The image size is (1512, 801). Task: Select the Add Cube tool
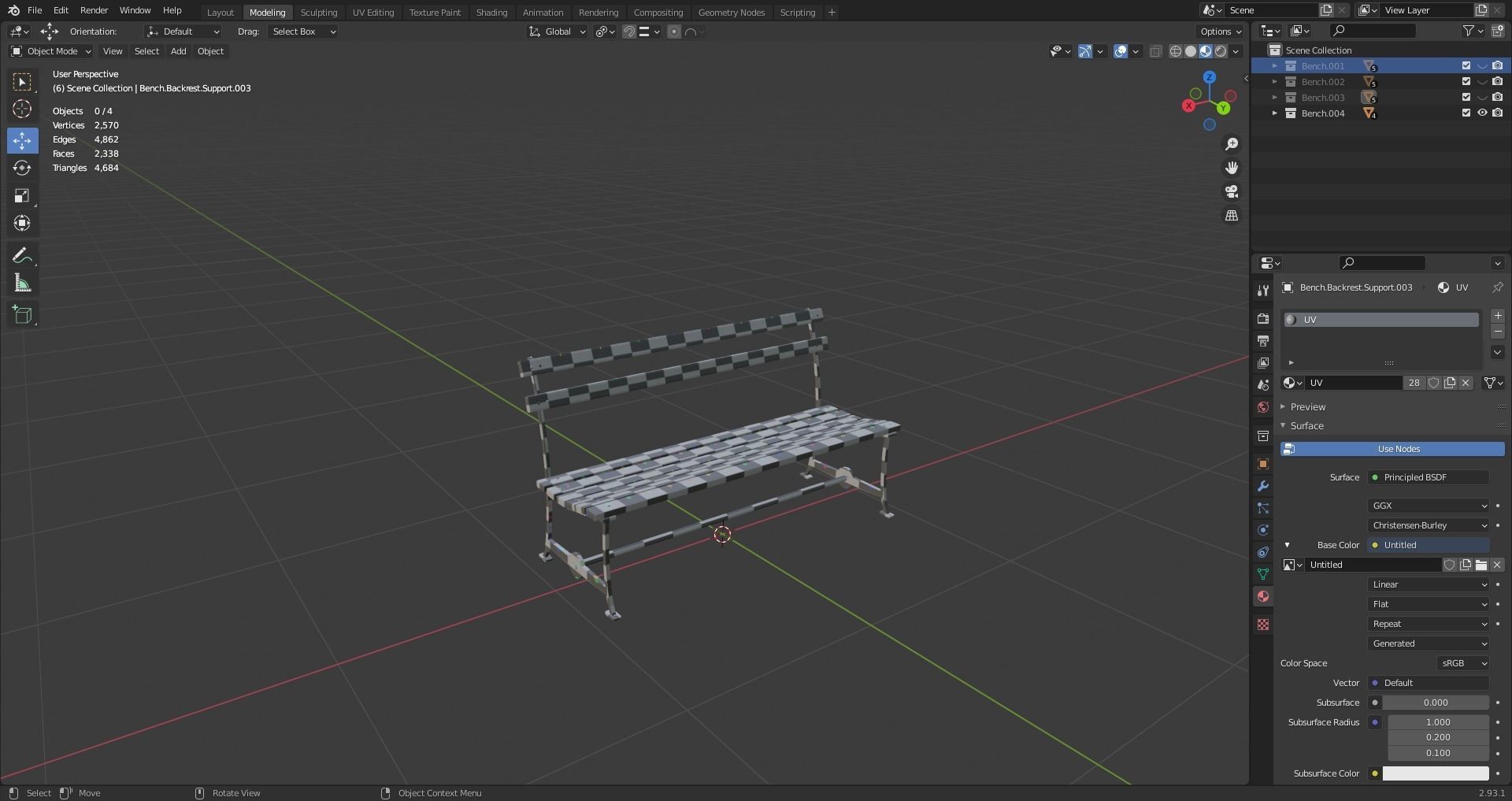22,314
